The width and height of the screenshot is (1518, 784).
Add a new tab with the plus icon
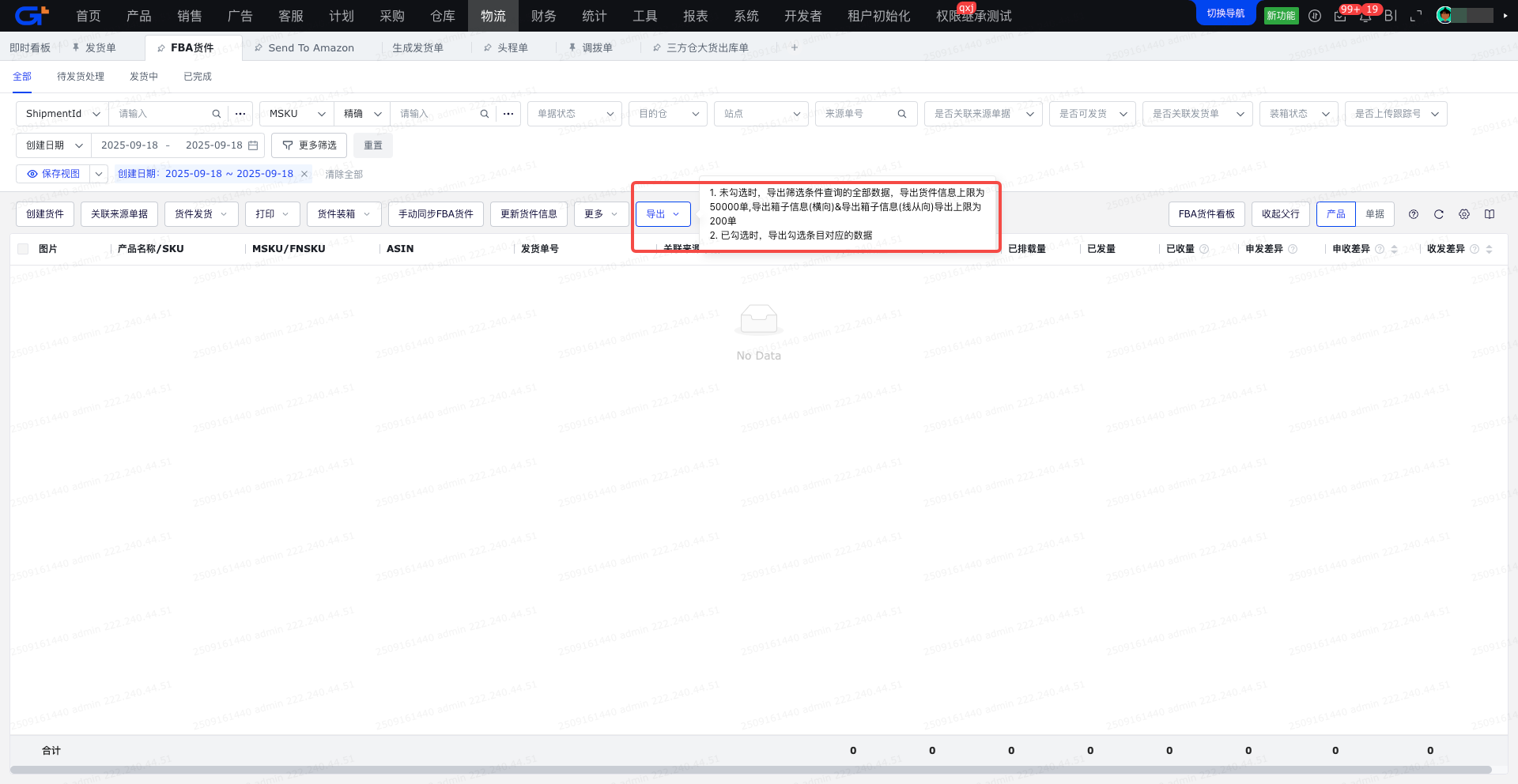coord(795,47)
